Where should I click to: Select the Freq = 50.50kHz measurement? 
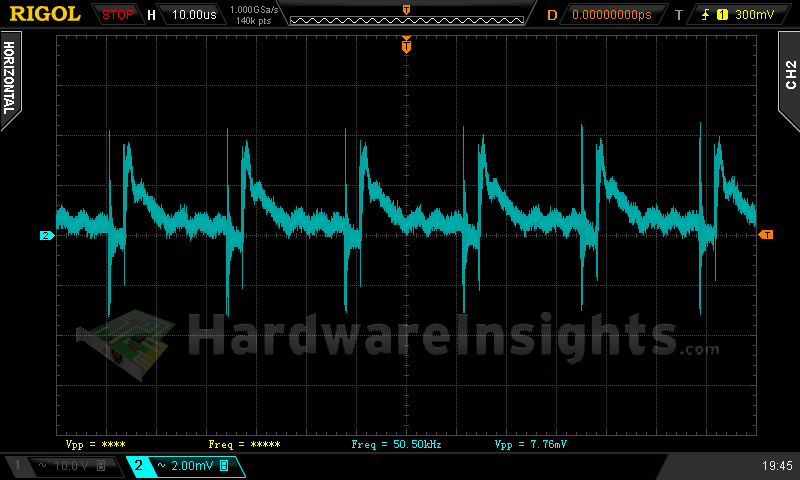(x=396, y=443)
